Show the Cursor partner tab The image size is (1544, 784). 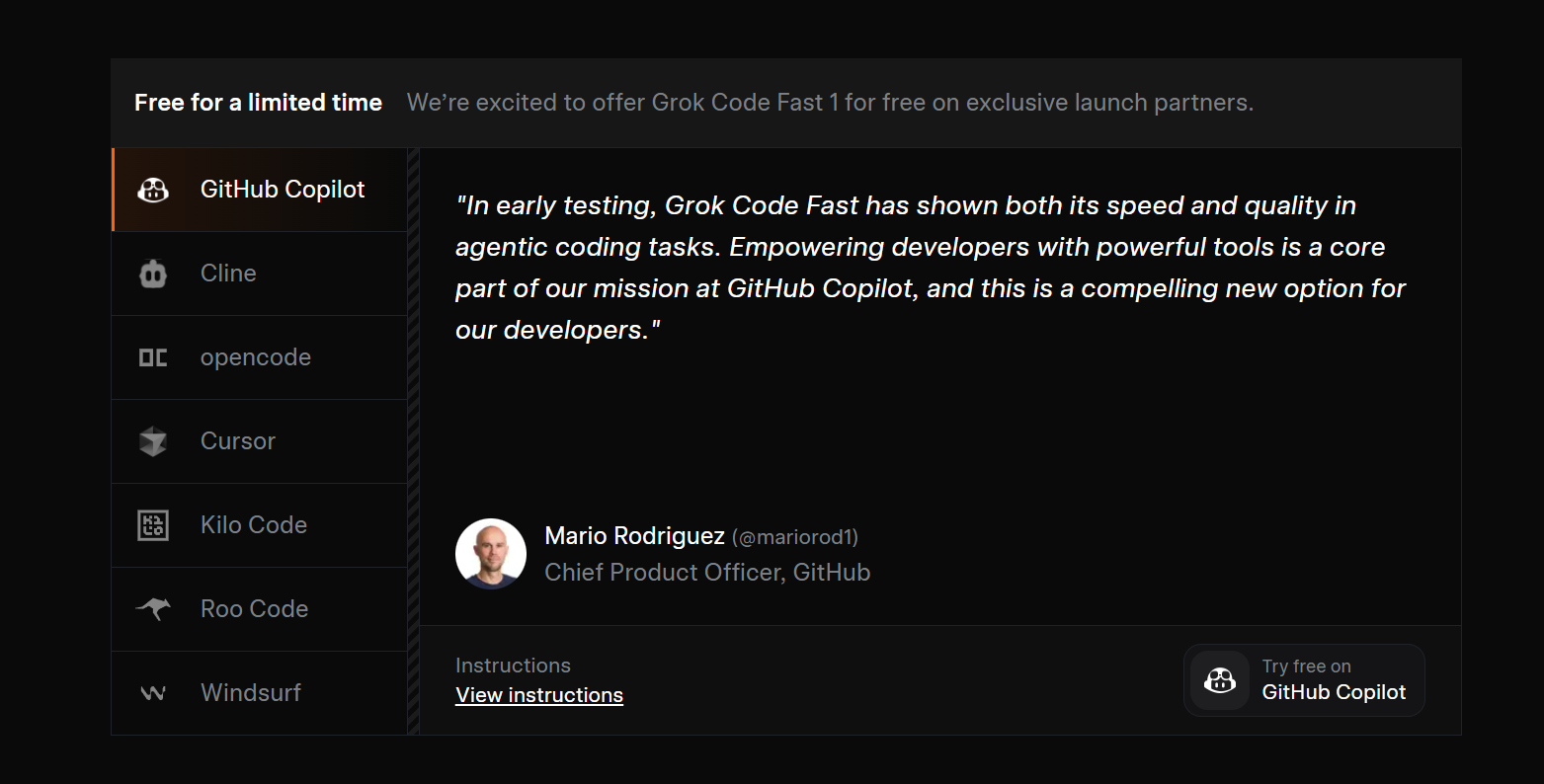(x=238, y=441)
